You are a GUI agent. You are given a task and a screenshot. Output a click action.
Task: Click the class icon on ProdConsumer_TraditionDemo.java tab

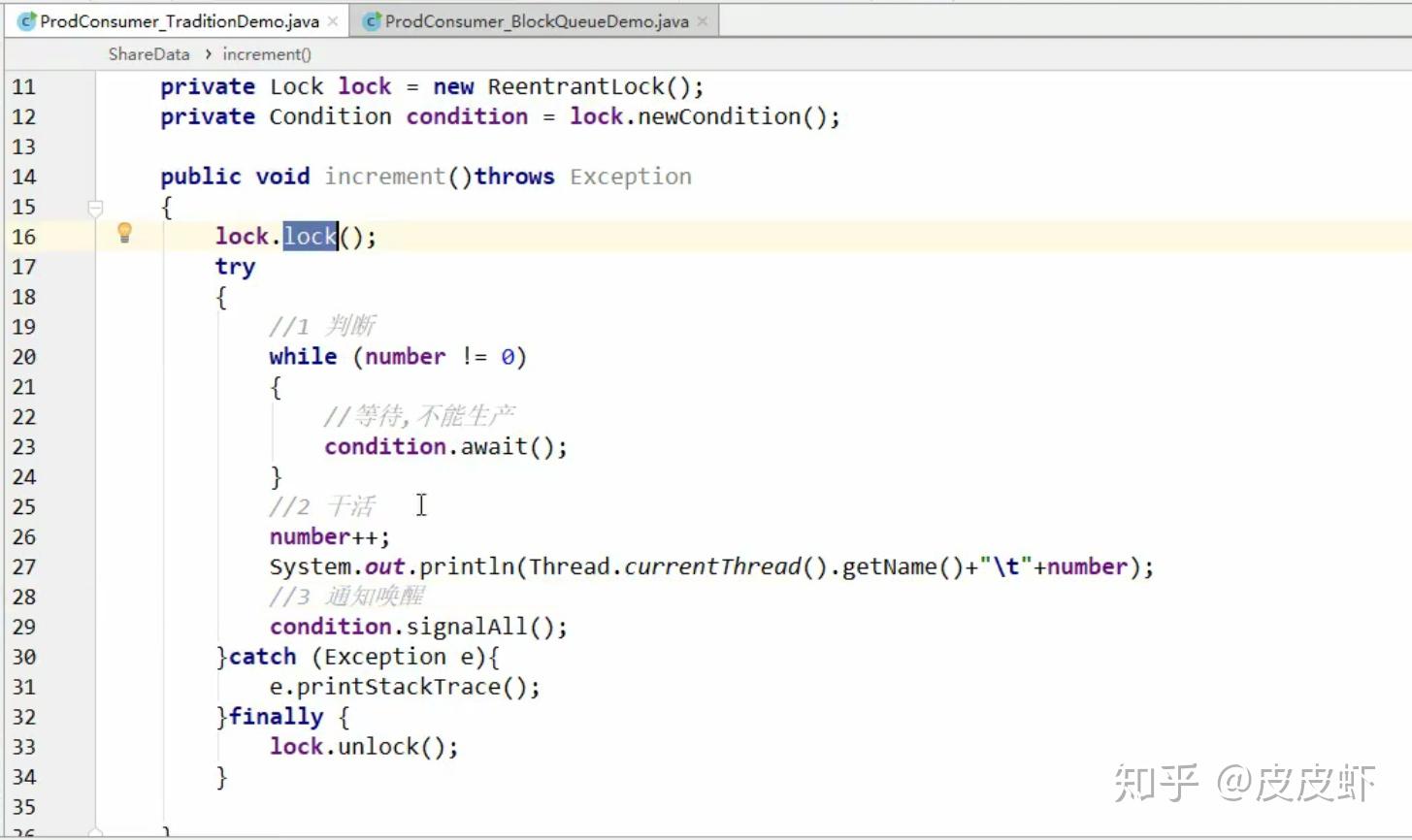[x=27, y=21]
